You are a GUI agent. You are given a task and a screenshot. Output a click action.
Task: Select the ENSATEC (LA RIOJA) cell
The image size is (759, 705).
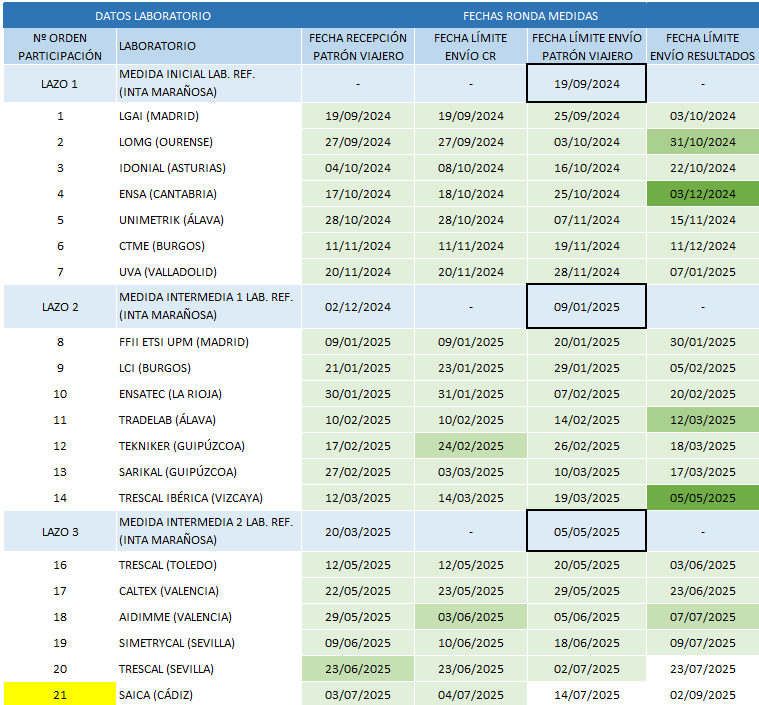[x=209, y=394]
